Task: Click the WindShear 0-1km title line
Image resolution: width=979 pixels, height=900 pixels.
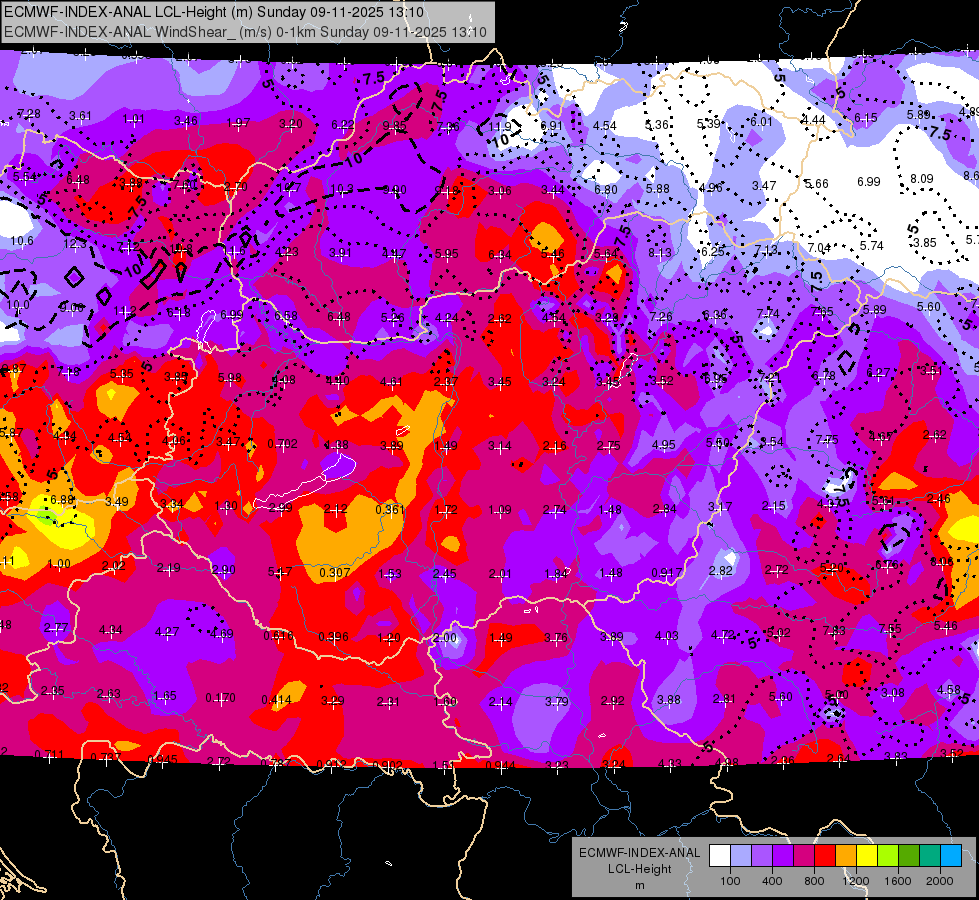Action: (x=245, y=32)
